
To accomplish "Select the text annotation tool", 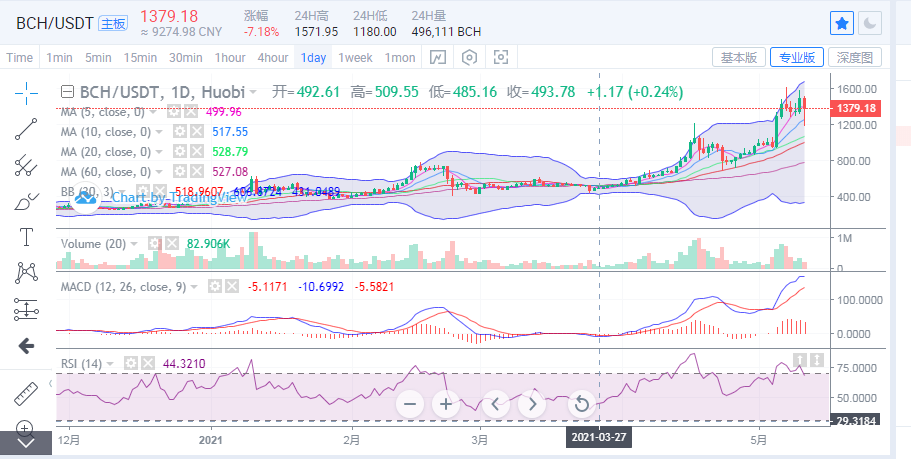I will click(26, 238).
